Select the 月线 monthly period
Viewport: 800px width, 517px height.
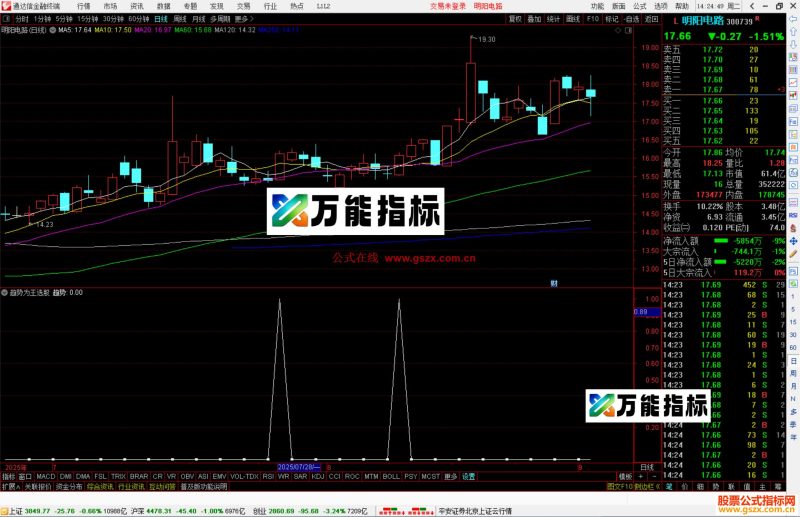198,19
